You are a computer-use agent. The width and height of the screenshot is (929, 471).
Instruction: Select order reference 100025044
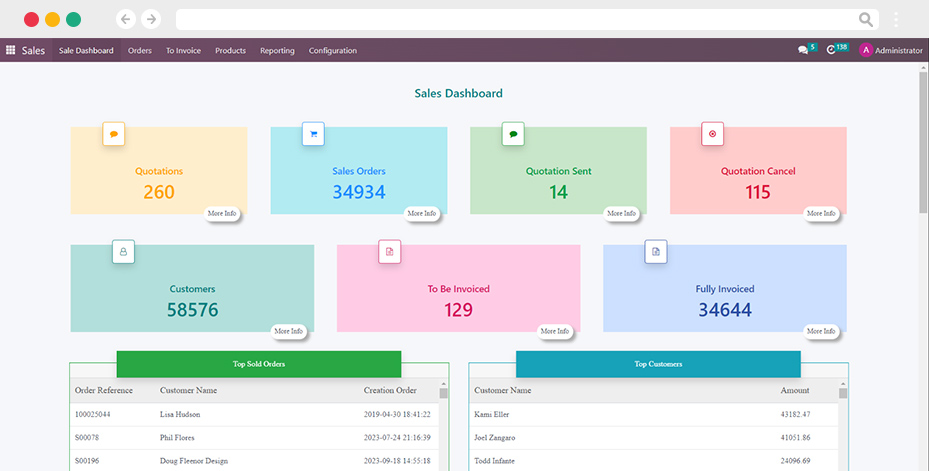[92, 414]
